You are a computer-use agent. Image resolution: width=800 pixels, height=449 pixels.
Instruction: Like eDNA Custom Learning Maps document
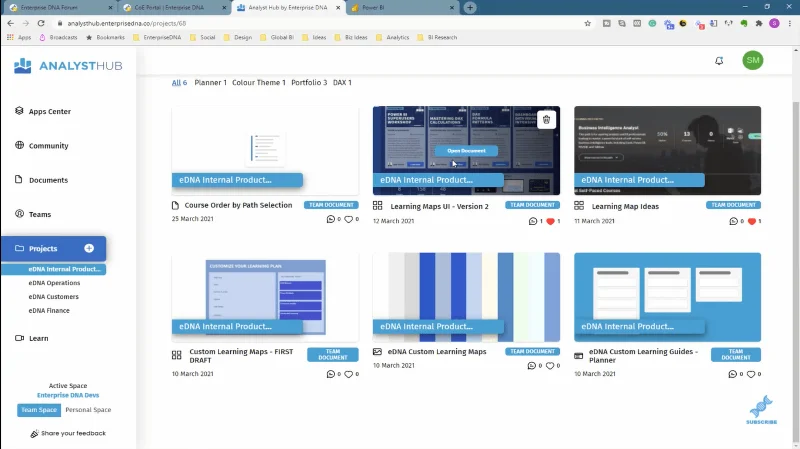549,365
